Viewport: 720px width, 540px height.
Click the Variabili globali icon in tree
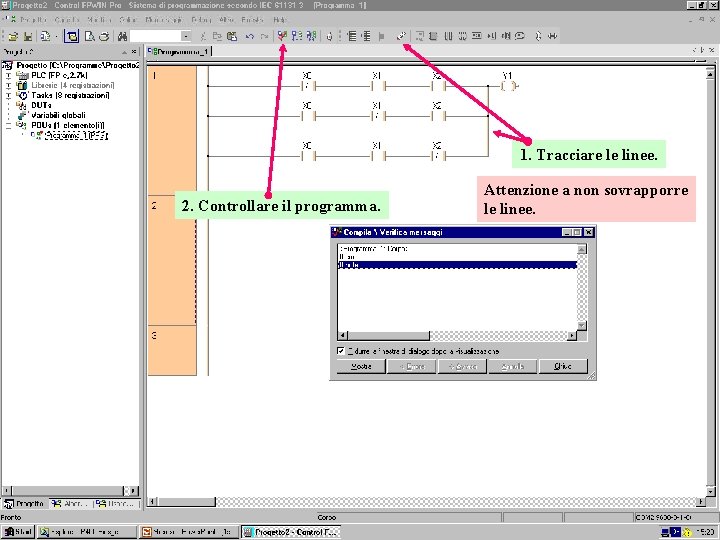pos(22,115)
